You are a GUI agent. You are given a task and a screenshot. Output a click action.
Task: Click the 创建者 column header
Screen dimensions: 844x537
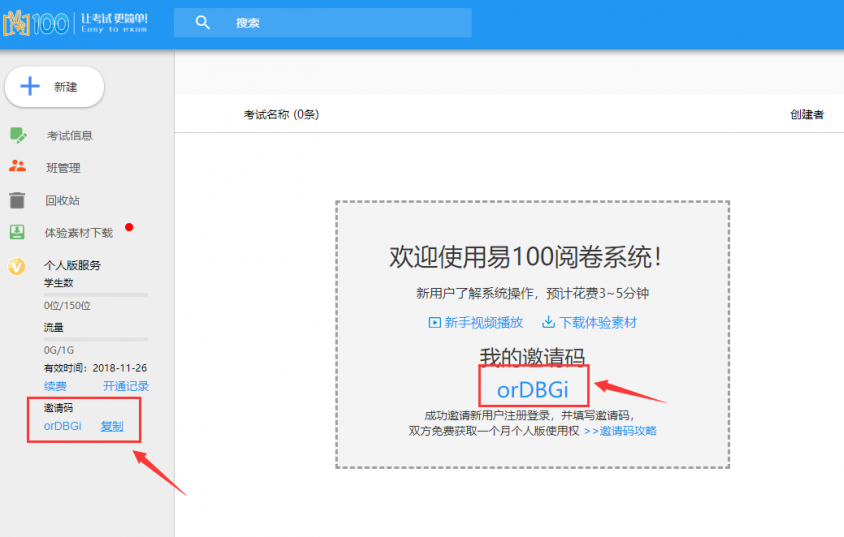point(806,114)
